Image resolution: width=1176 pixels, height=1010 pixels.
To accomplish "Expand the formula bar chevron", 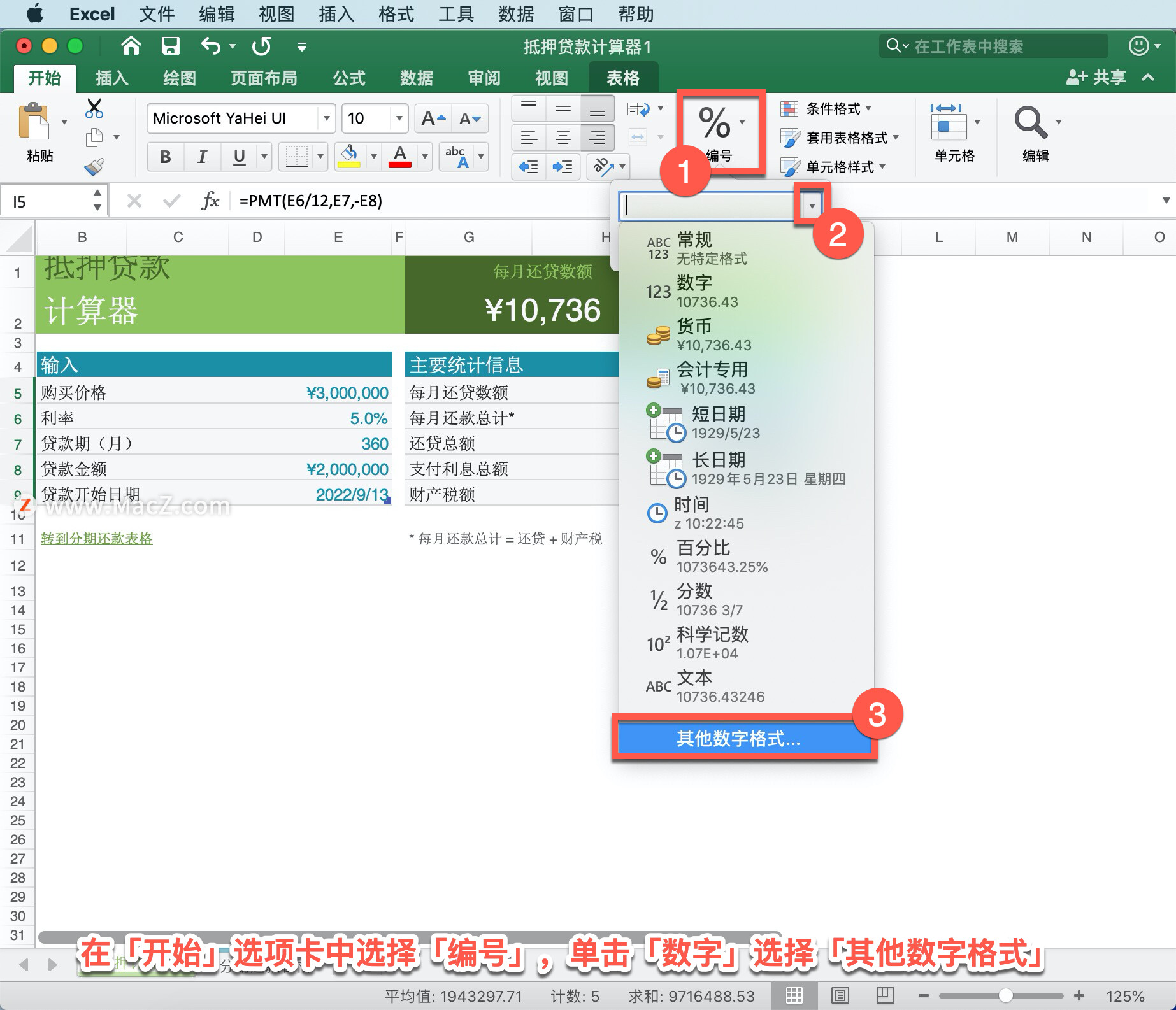I will [x=1166, y=201].
